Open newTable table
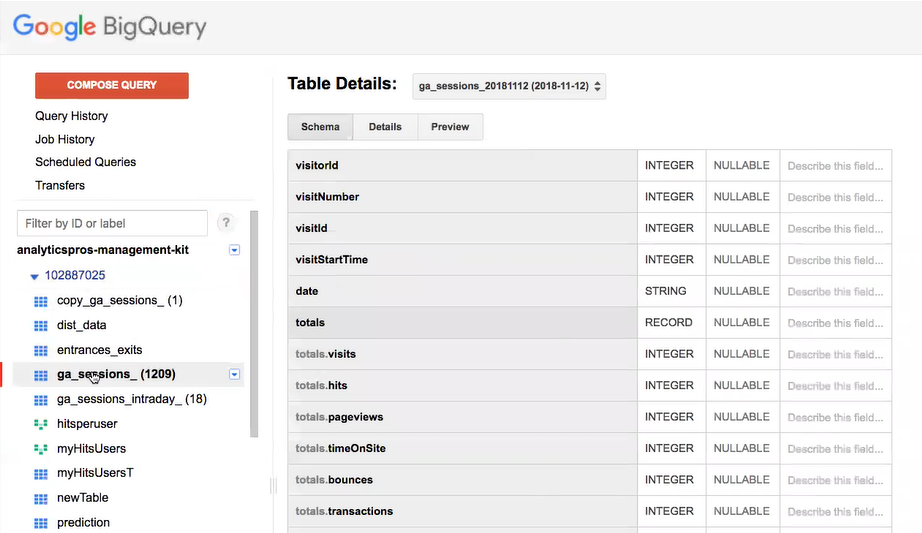The height and width of the screenshot is (533, 922). 82,498
